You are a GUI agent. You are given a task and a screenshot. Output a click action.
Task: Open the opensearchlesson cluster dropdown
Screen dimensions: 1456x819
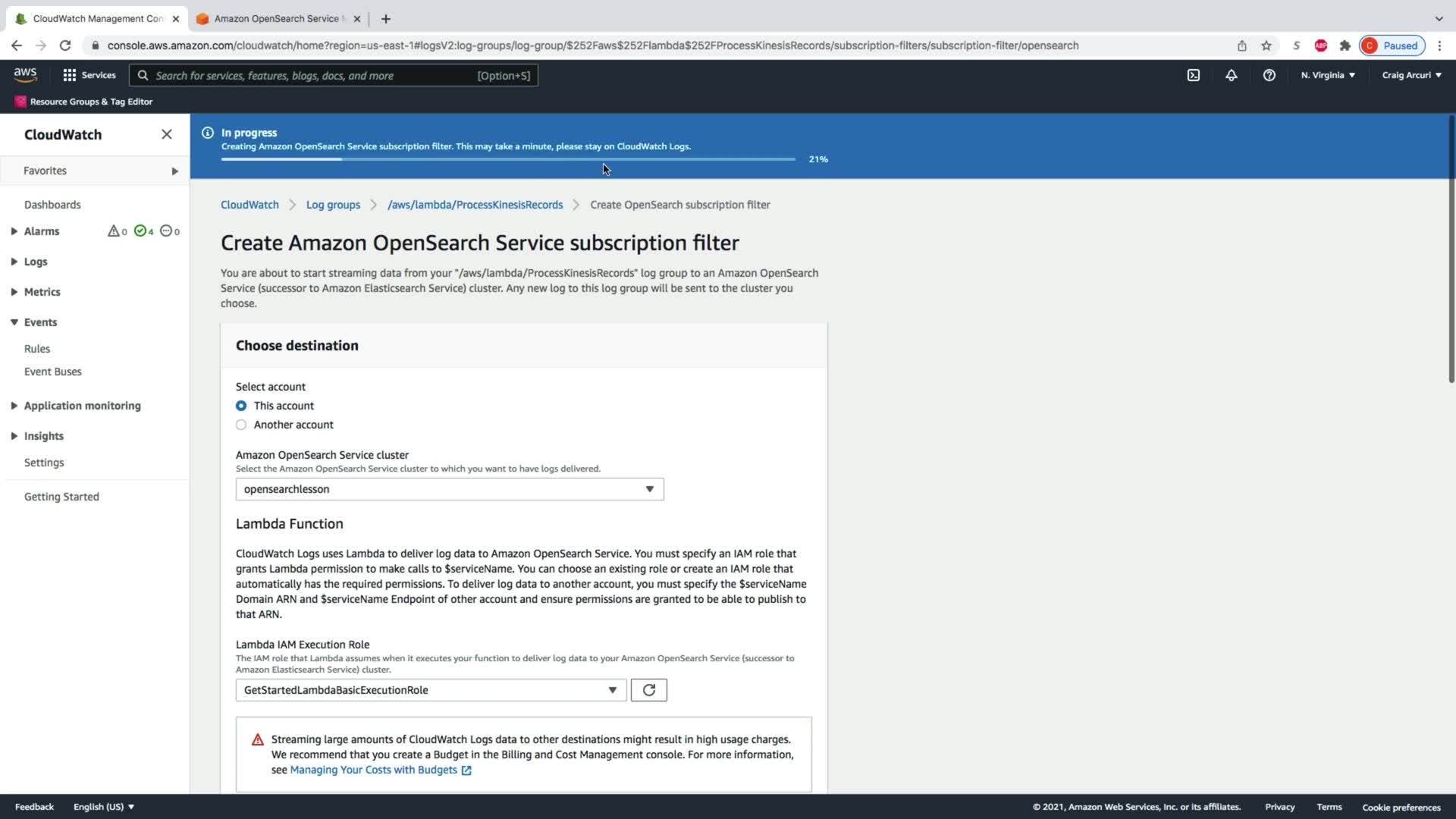tap(449, 489)
